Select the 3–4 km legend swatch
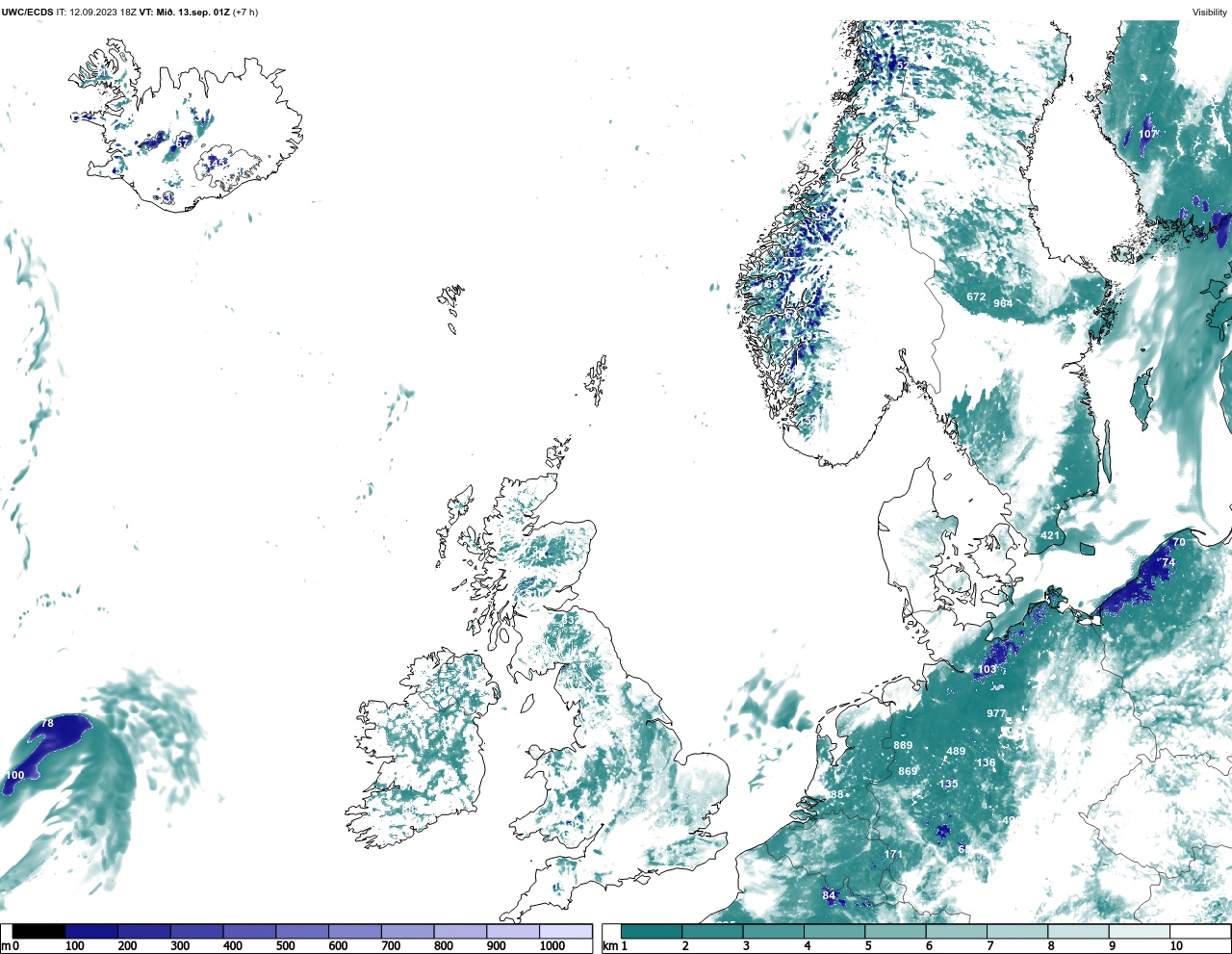The image size is (1232, 954). [x=774, y=931]
